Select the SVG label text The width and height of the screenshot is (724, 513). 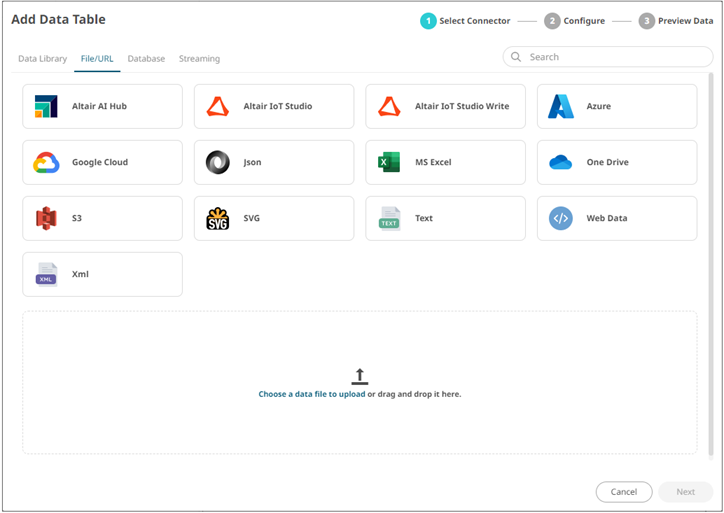pos(252,218)
